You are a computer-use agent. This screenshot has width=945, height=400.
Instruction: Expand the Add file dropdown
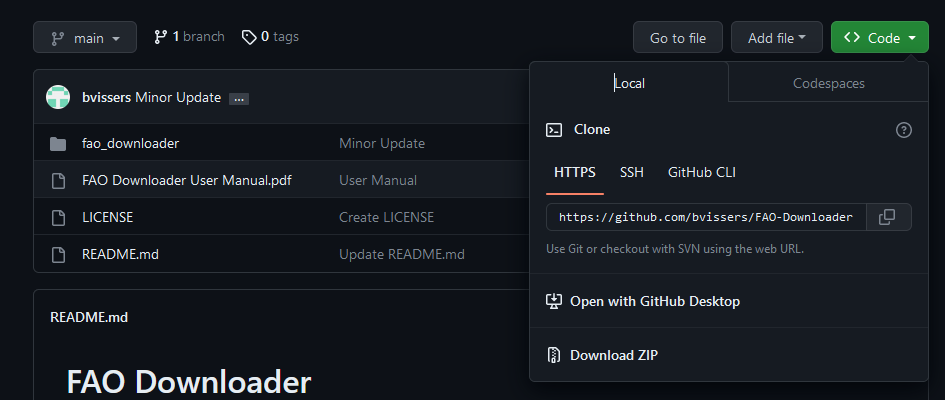coord(776,38)
